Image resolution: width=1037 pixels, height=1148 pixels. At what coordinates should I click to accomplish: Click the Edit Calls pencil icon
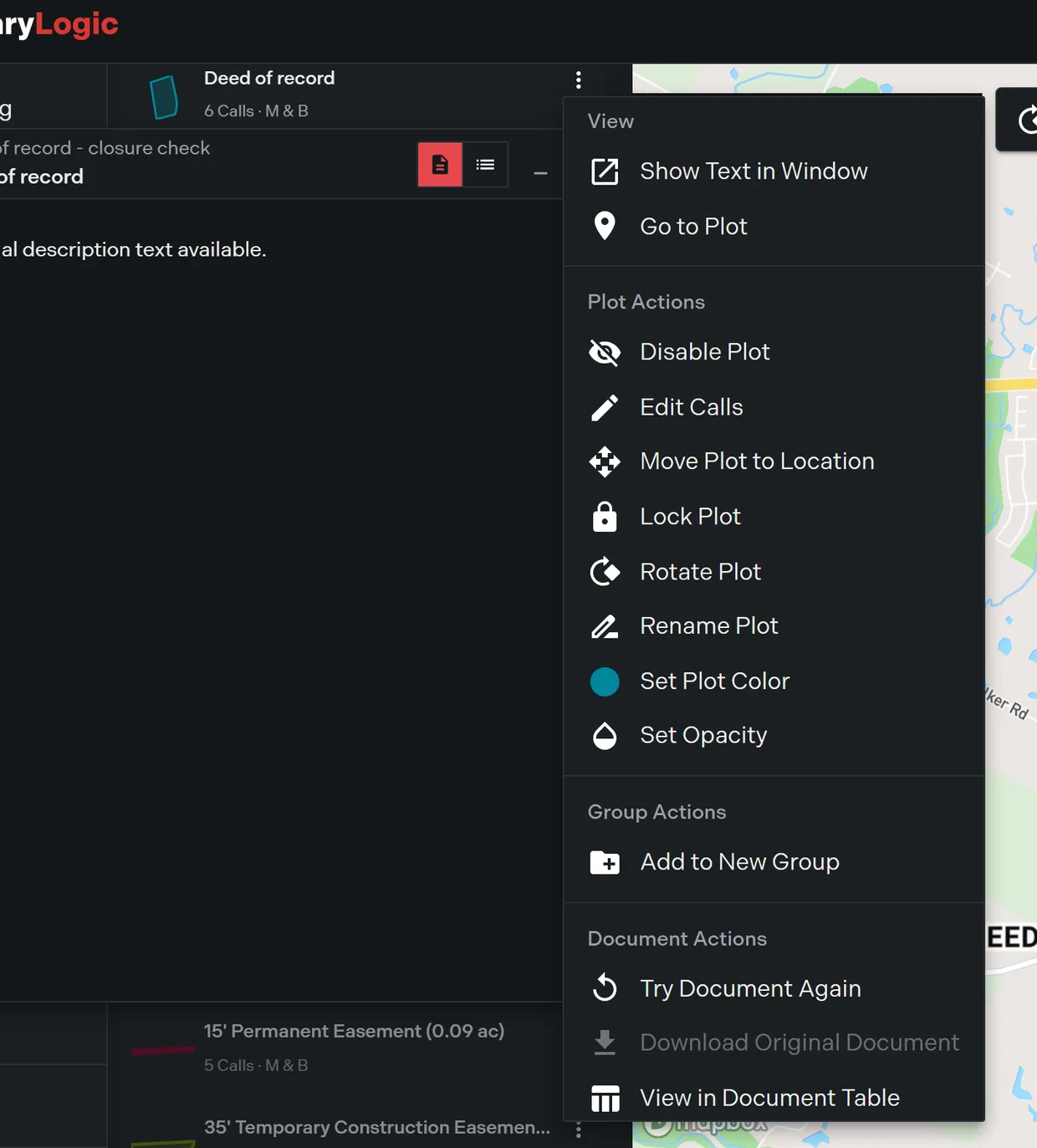605,407
